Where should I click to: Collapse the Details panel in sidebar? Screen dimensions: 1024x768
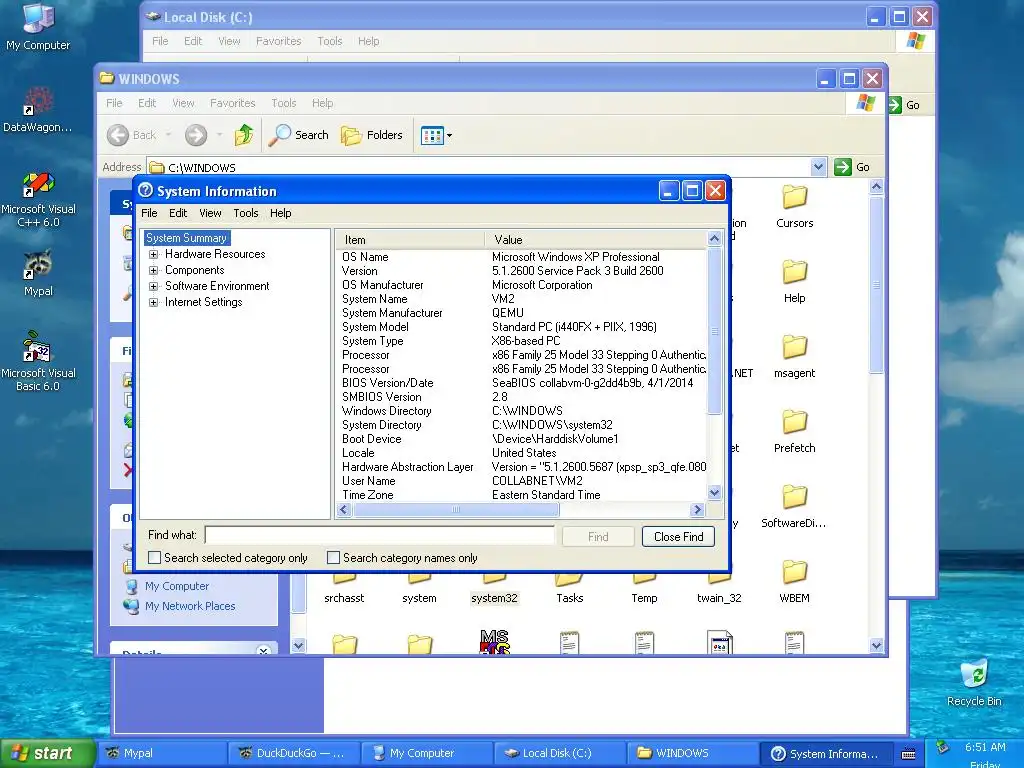coord(263,650)
